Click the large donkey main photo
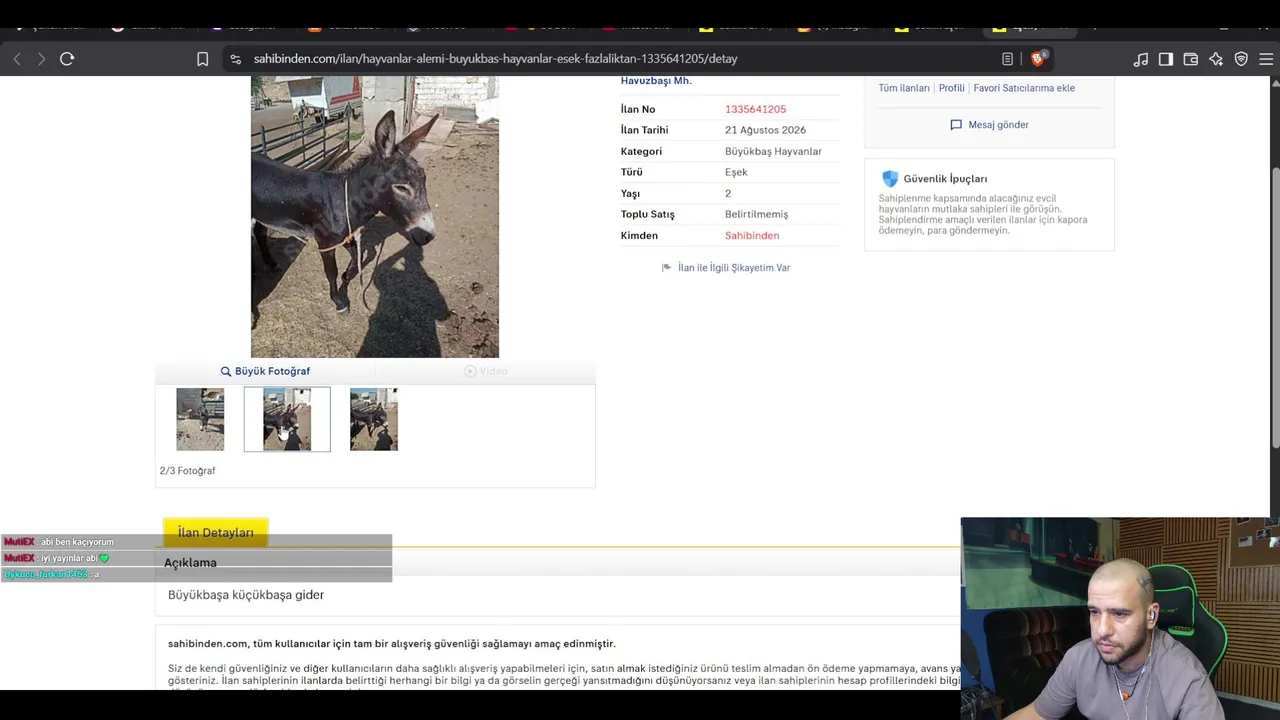This screenshot has width=1280, height=720. pyautogui.click(x=375, y=217)
